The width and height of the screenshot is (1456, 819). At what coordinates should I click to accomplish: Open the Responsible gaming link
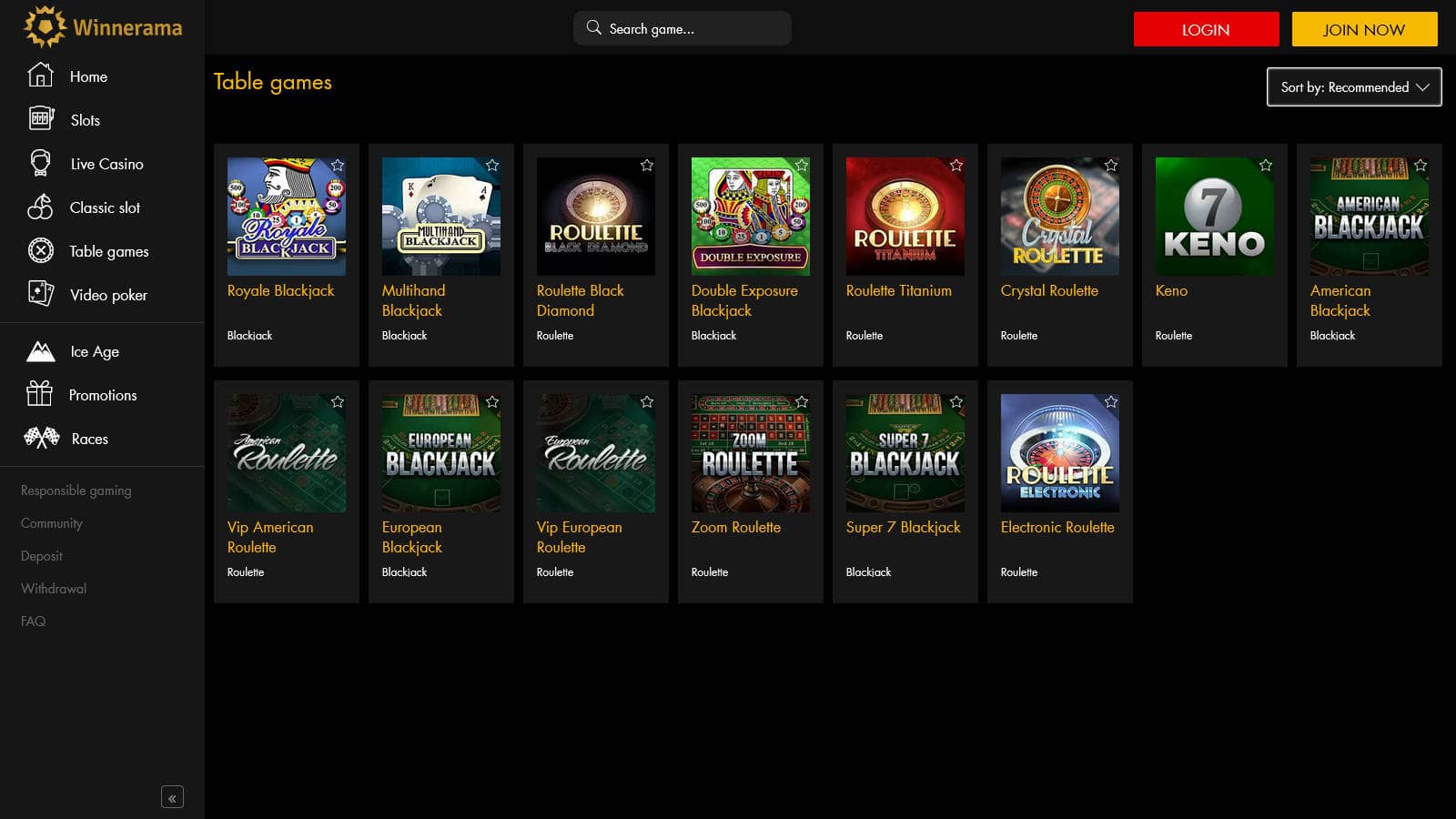click(76, 490)
